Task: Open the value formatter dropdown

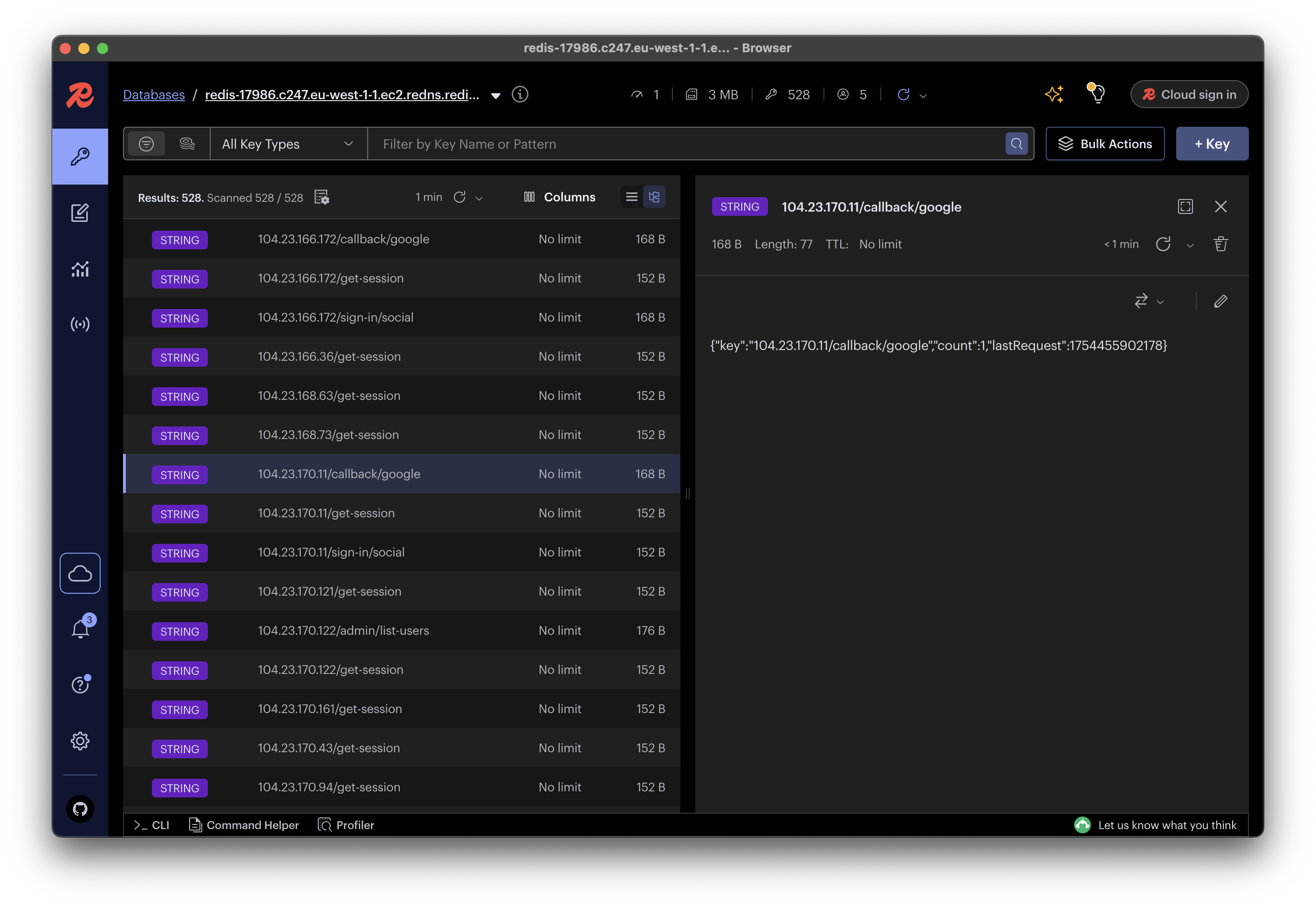Action: (1149, 301)
